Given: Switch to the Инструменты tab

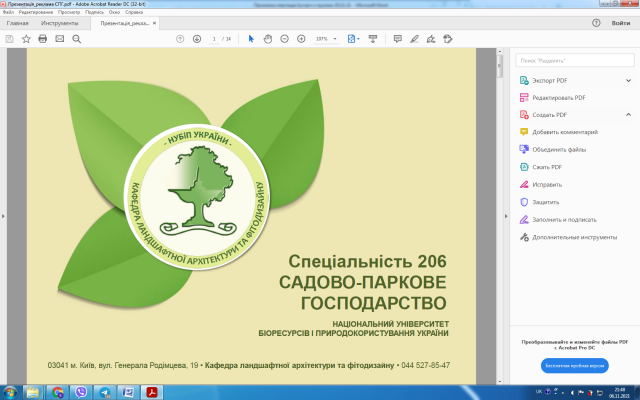Looking at the screenshot, I should 60,22.
